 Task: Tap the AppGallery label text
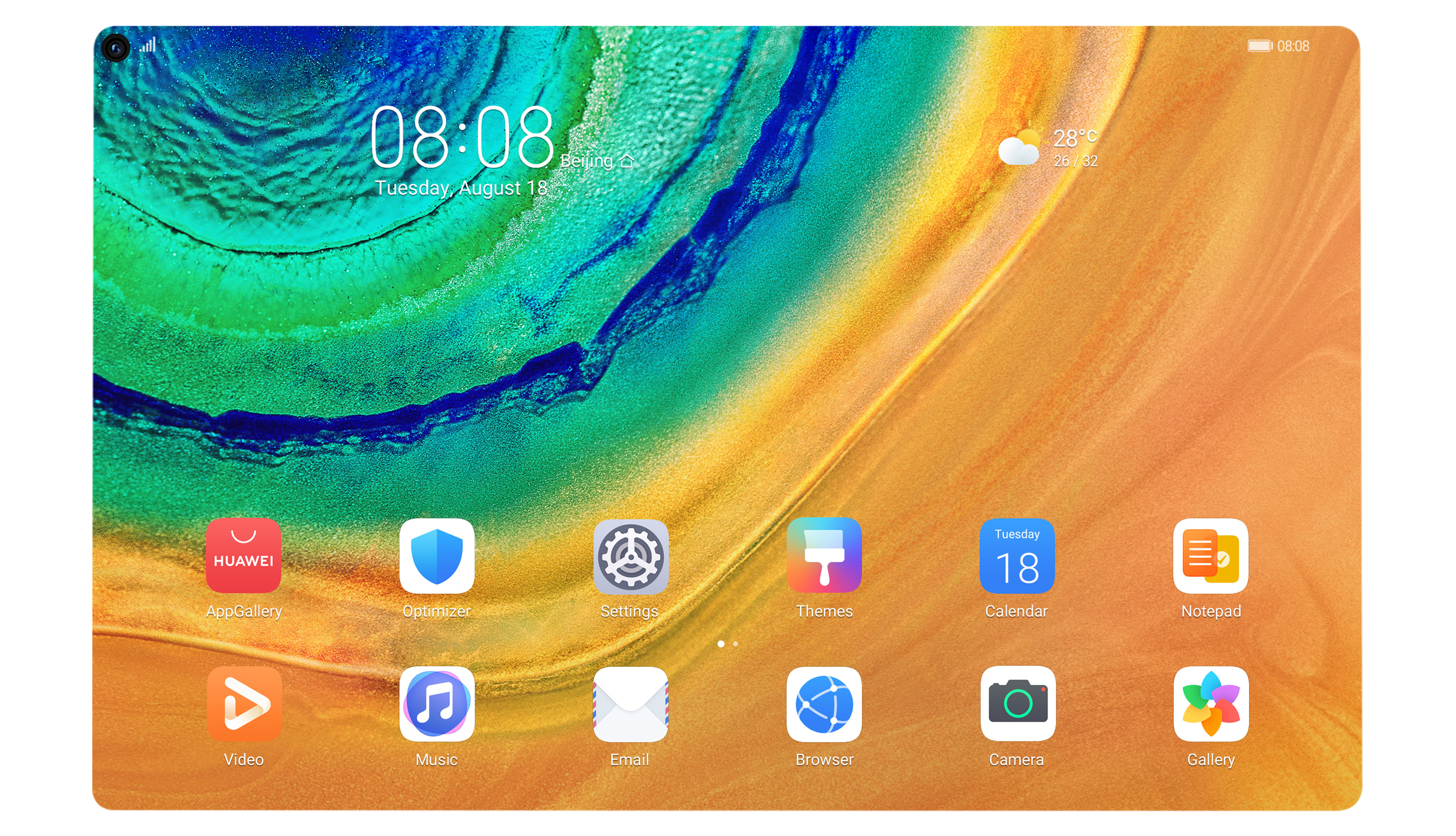click(243, 611)
